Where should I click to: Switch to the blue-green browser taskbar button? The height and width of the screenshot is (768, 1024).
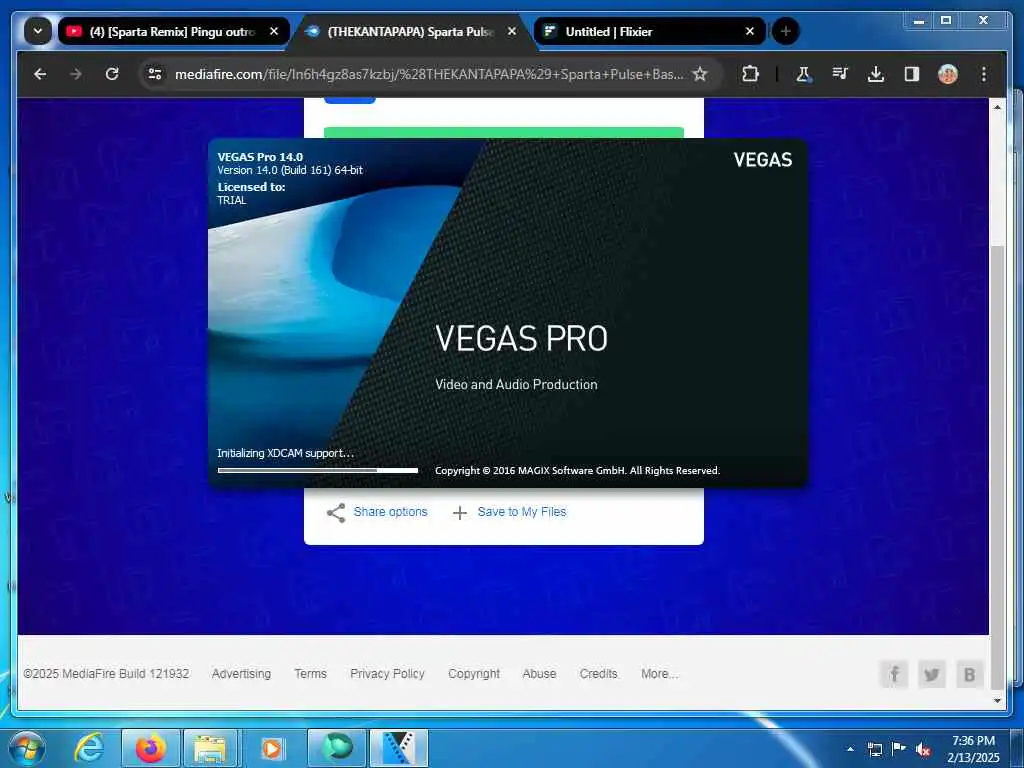click(x=337, y=748)
